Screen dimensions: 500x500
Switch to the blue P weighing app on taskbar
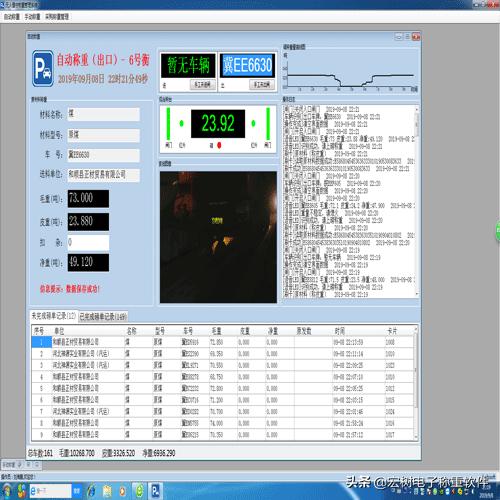(x=156, y=491)
